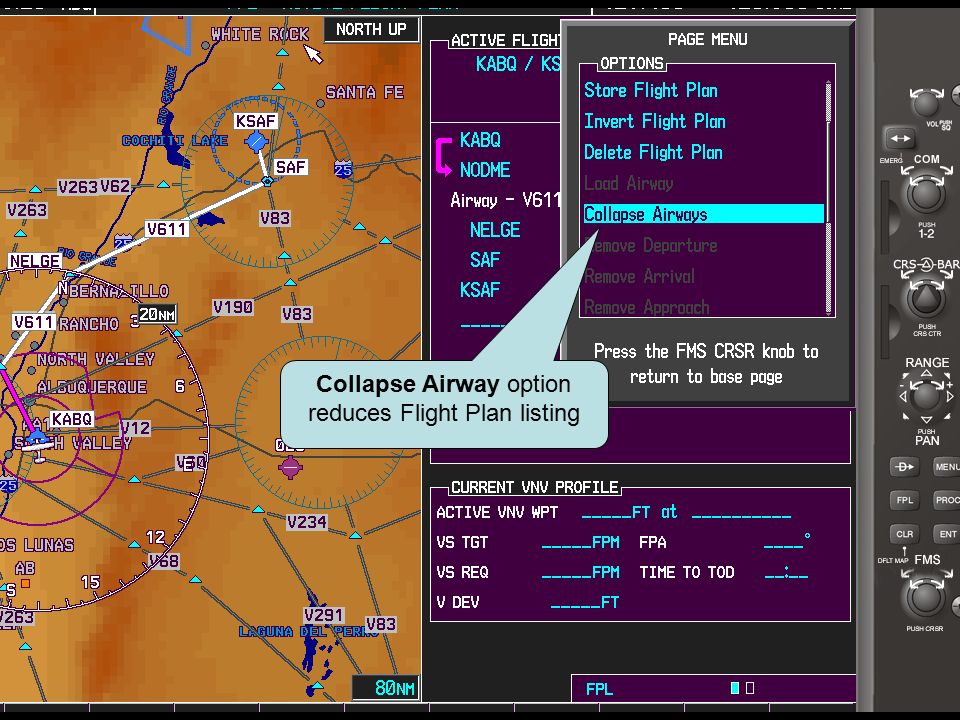
Task: Click the KABQ label on map
Action: pyautogui.click(x=72, y=419)
